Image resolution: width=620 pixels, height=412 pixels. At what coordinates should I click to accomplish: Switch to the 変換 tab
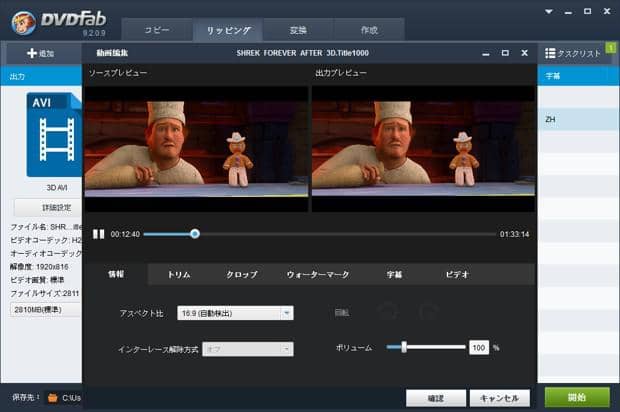pos(298,30)
